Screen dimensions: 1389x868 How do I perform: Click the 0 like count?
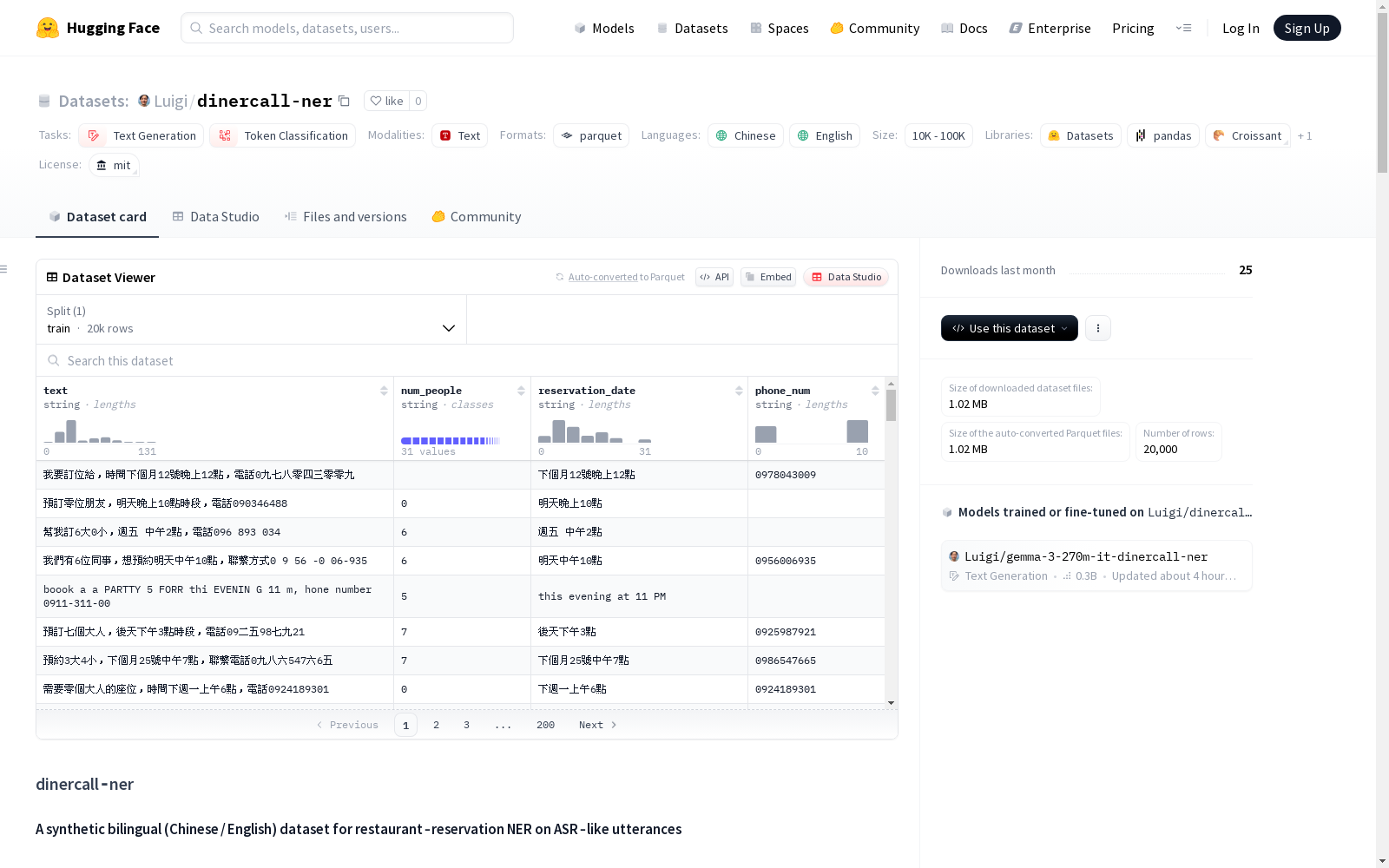(x=418, y=101)
